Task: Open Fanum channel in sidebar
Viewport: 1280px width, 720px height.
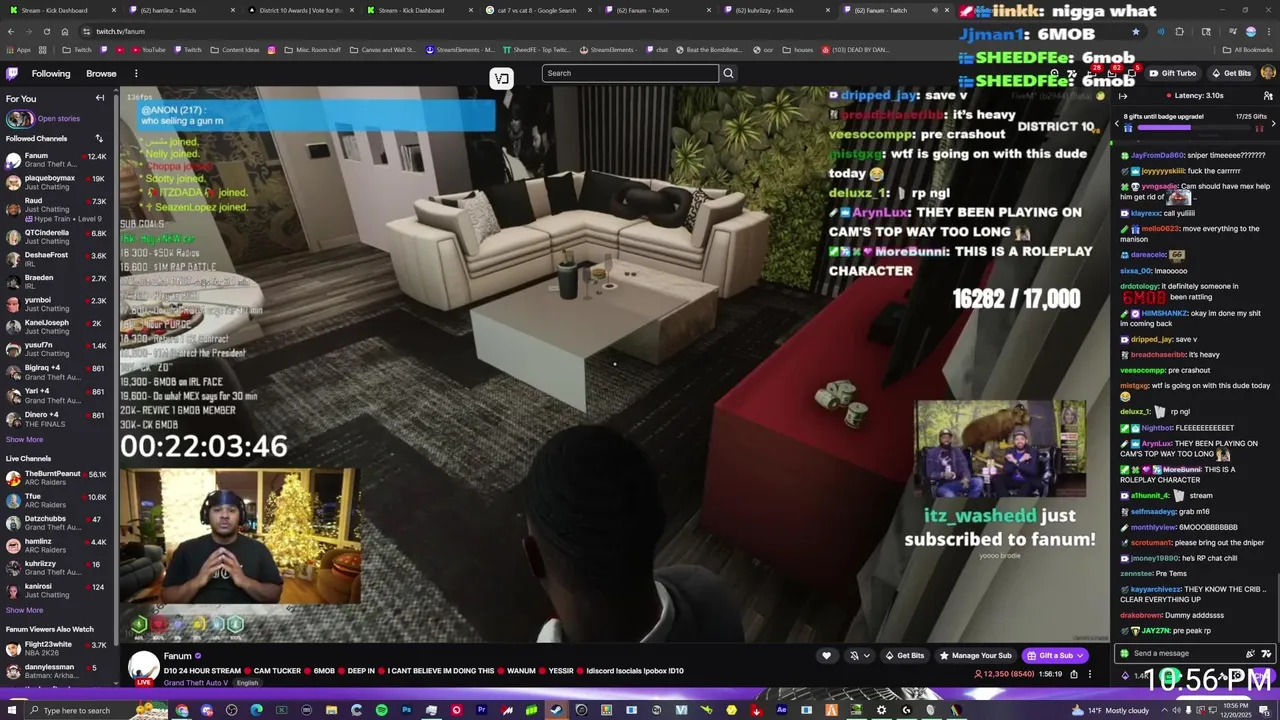Action: [56, 160]
